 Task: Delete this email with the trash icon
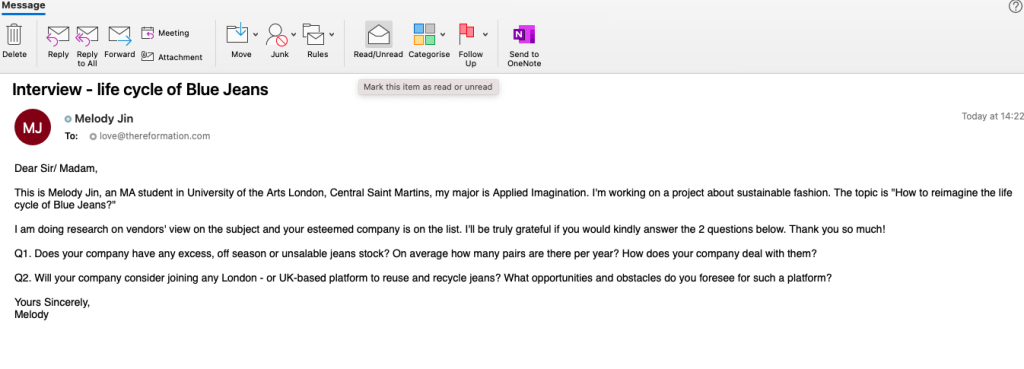14,40
